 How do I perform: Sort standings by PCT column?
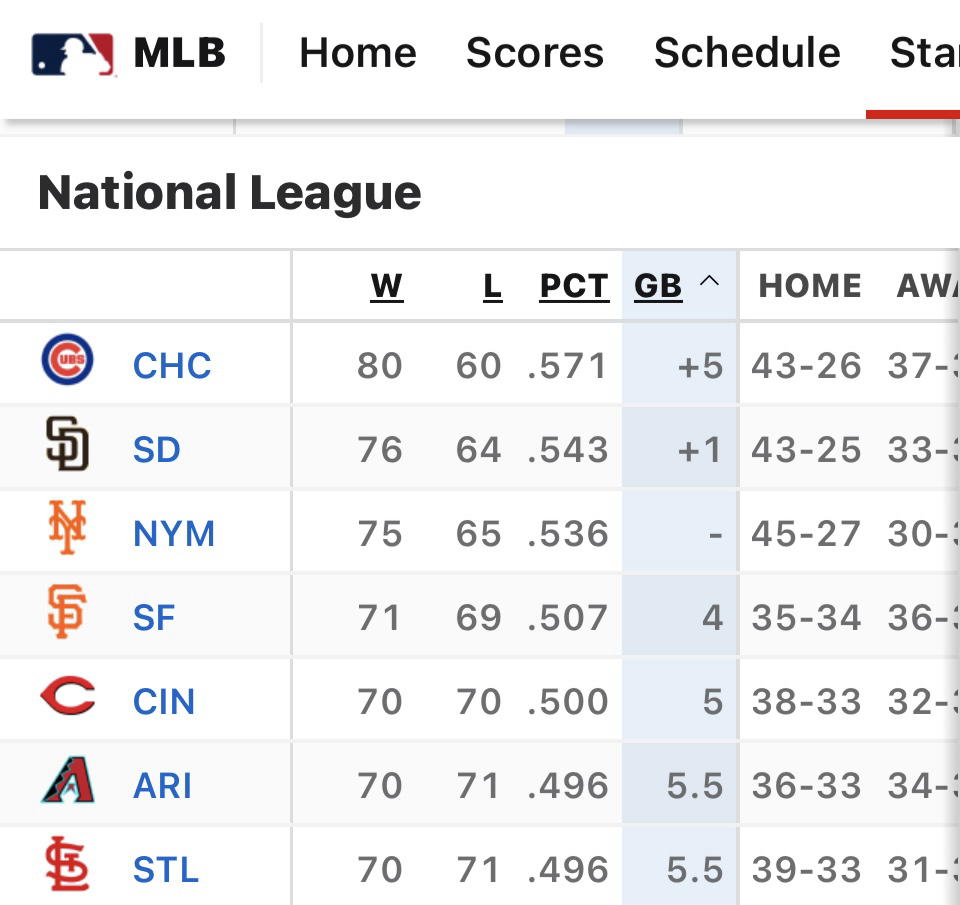574,287
